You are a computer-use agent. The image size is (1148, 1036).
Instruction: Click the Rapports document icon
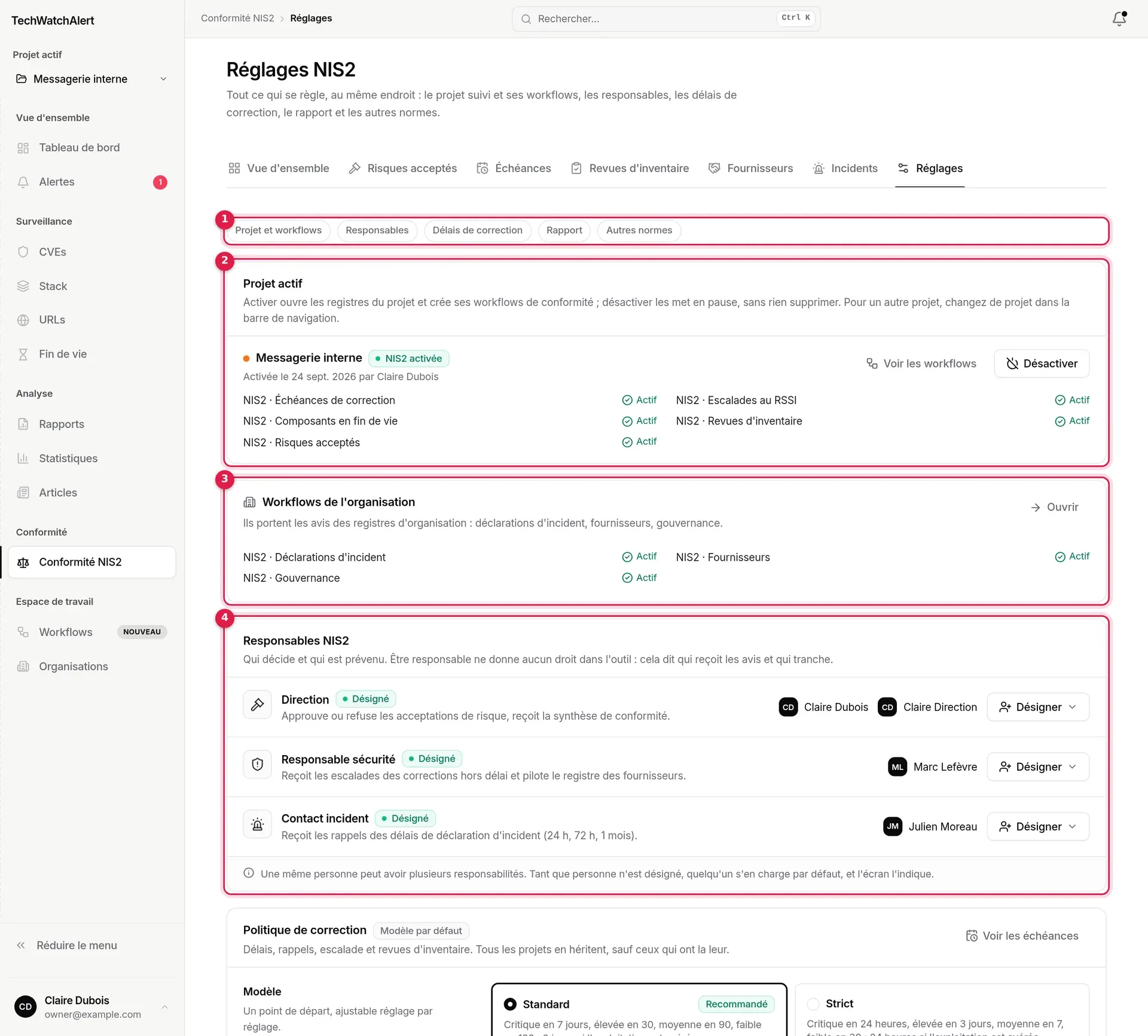pyautogui.click(x=23, y=424)
